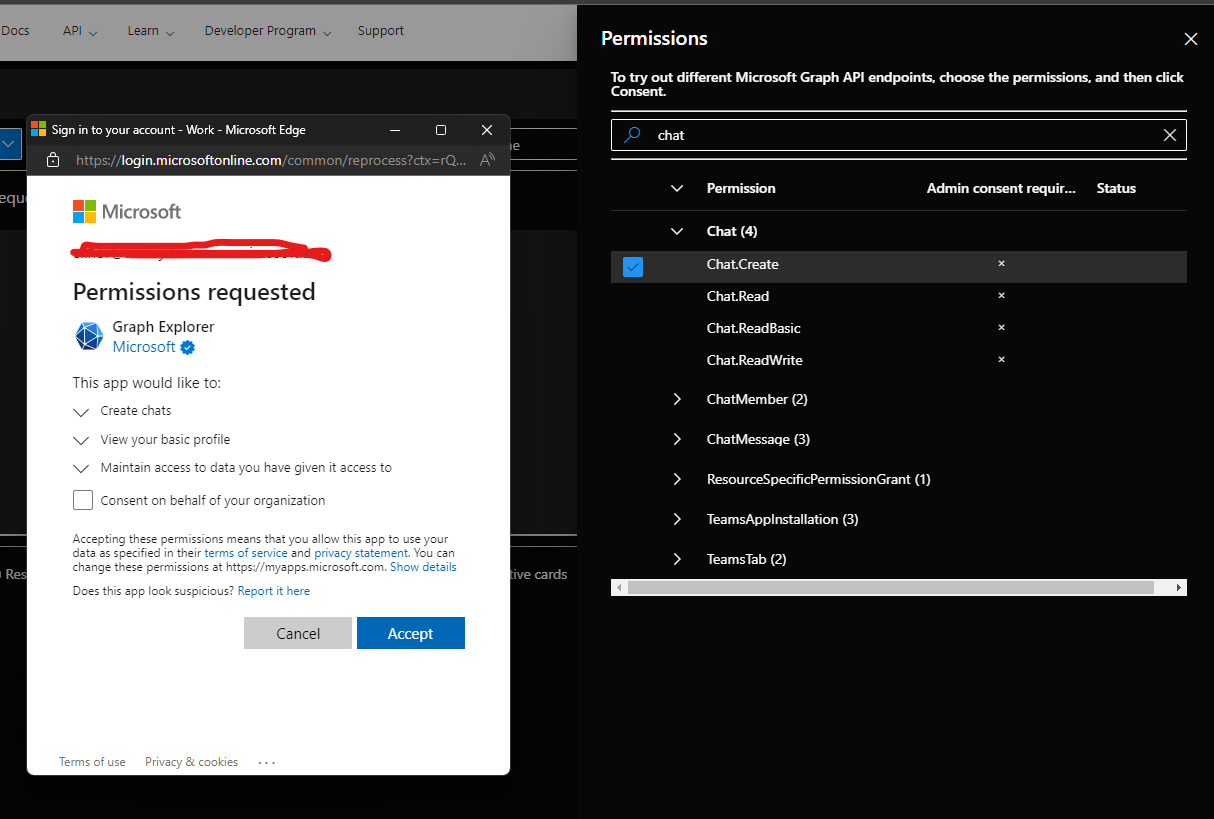Image resolution: width=1214 pixels, height=819 pixels.
Task: Open the Support menu
Action: coord(380,30)
